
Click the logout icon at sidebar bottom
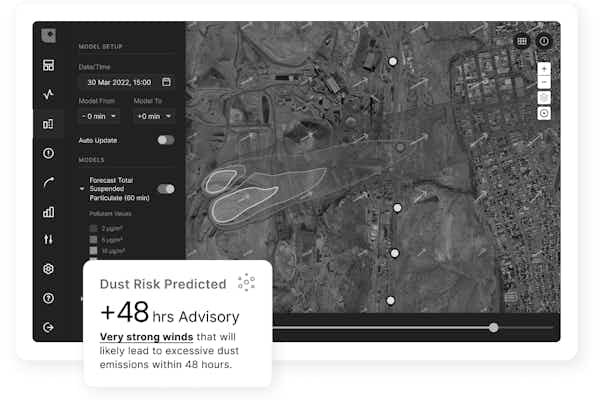(x=48, y=327)
